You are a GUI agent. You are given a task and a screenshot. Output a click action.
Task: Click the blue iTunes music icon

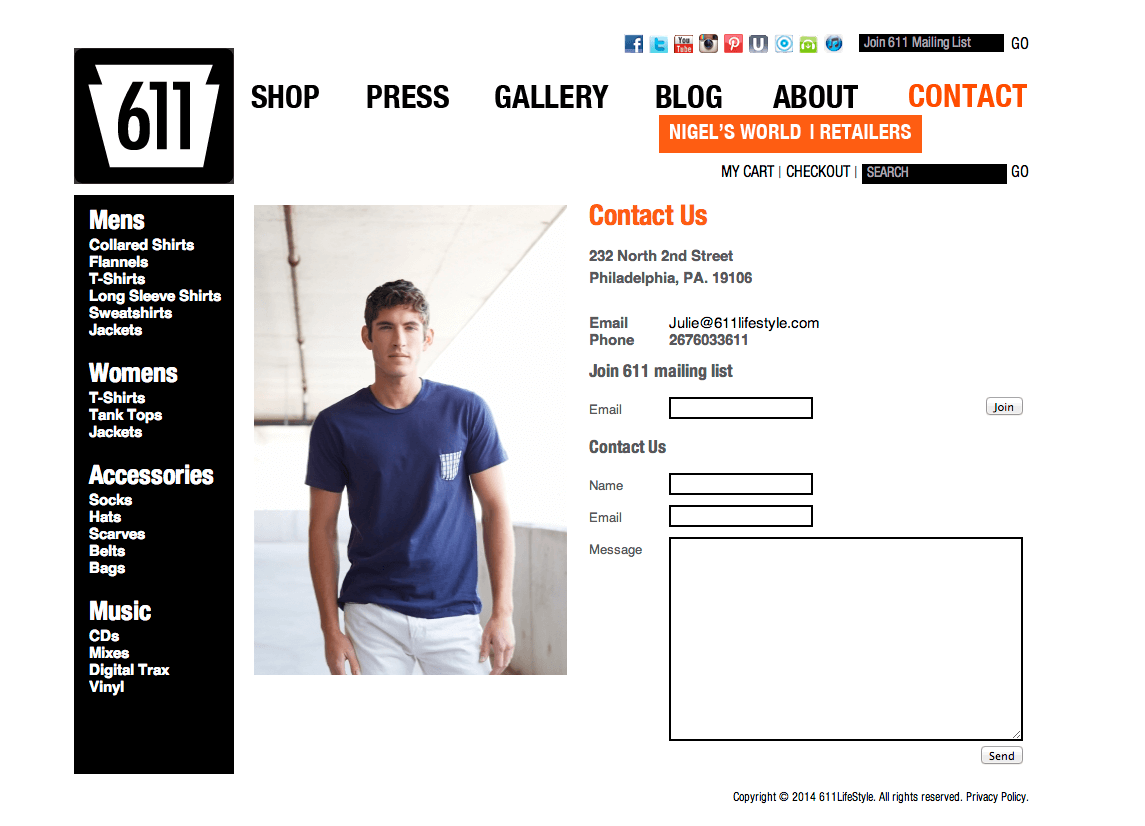click(x=833, y=44)
